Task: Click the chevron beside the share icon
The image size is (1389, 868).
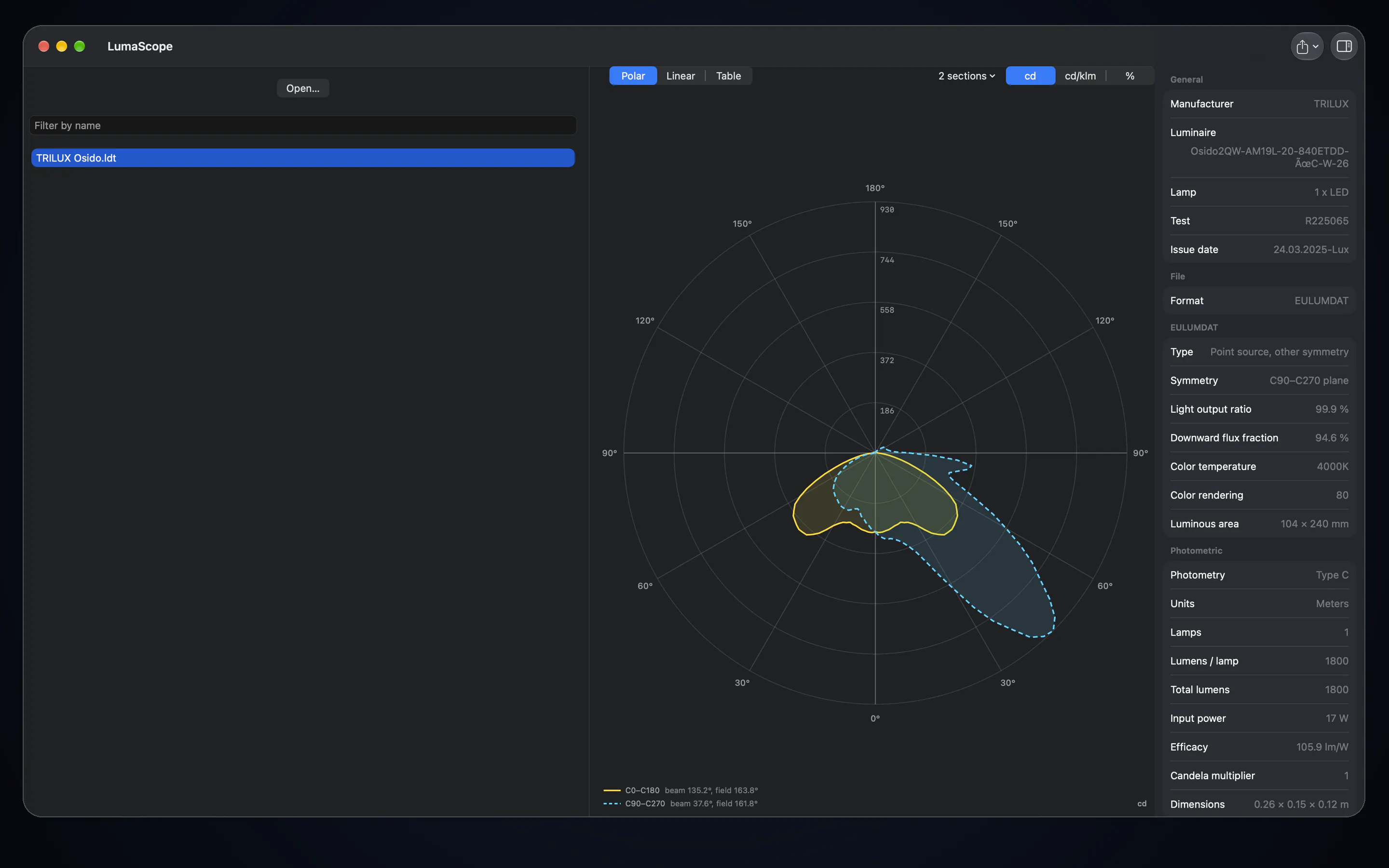Action: pos(1316,47)
